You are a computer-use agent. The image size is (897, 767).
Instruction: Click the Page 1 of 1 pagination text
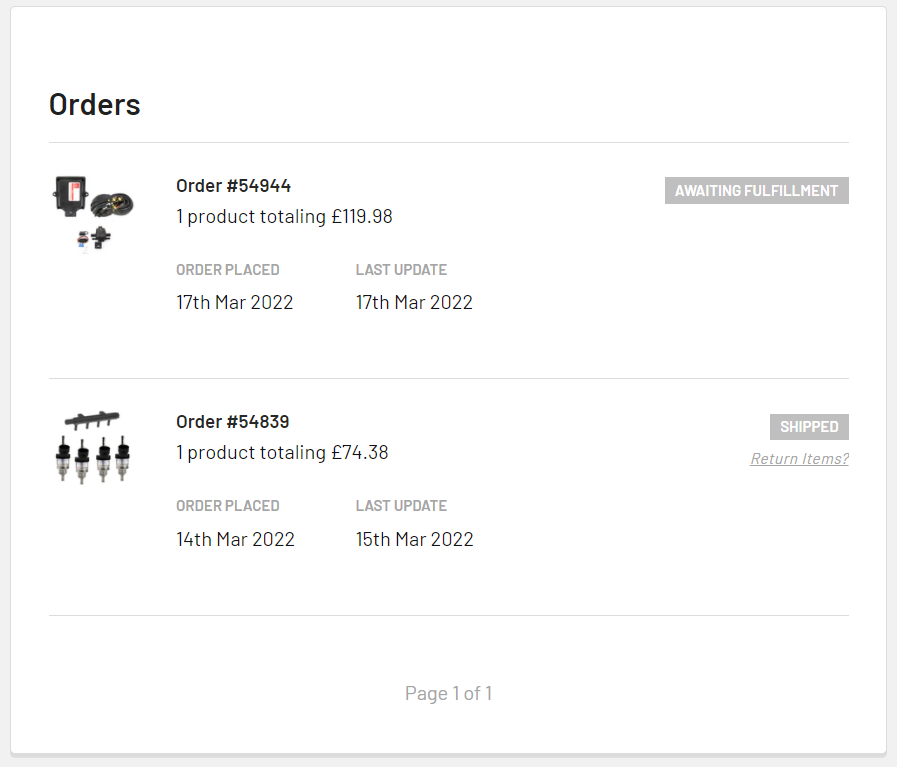448,693
